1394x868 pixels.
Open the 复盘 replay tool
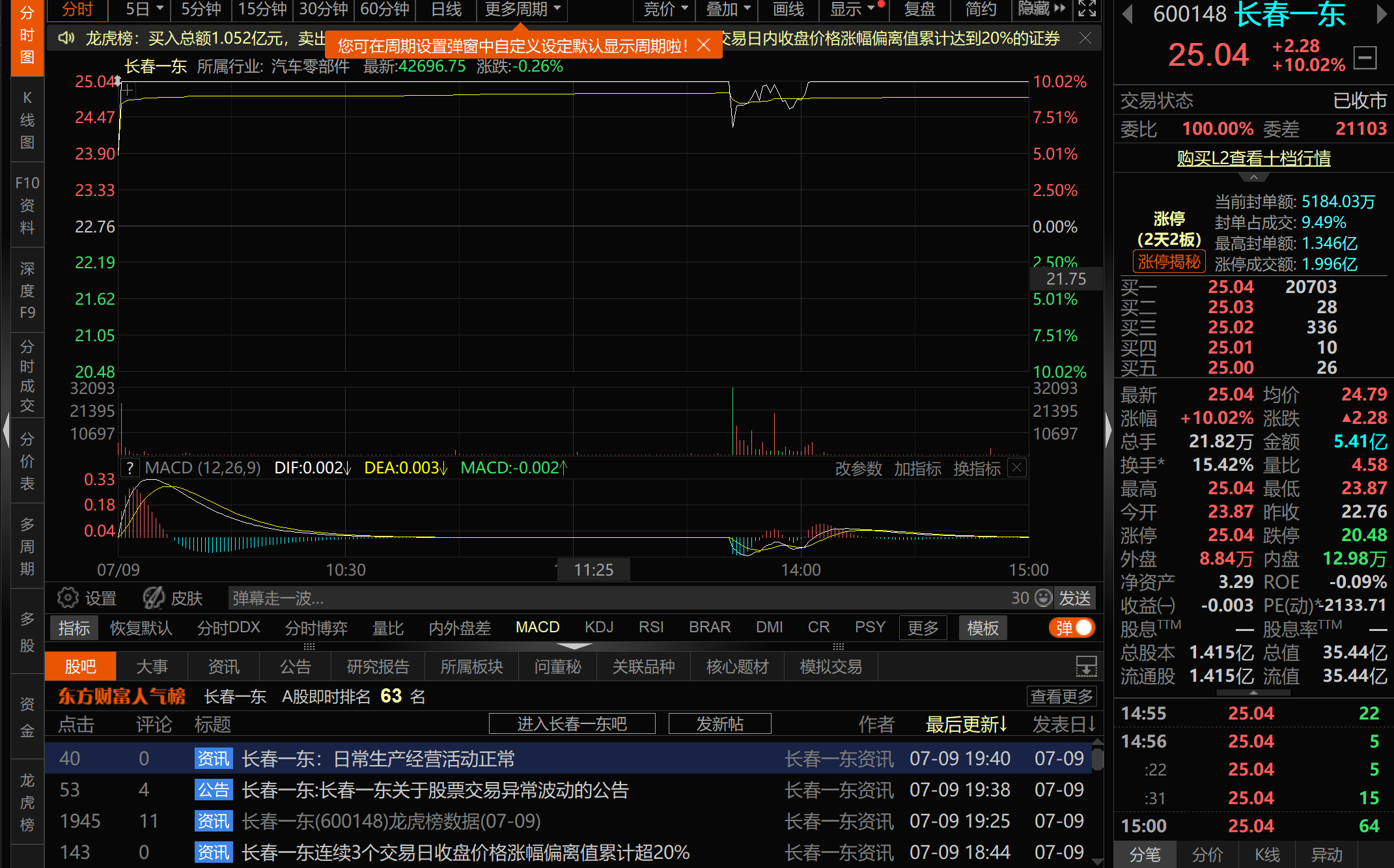click(x=919, y=9)
